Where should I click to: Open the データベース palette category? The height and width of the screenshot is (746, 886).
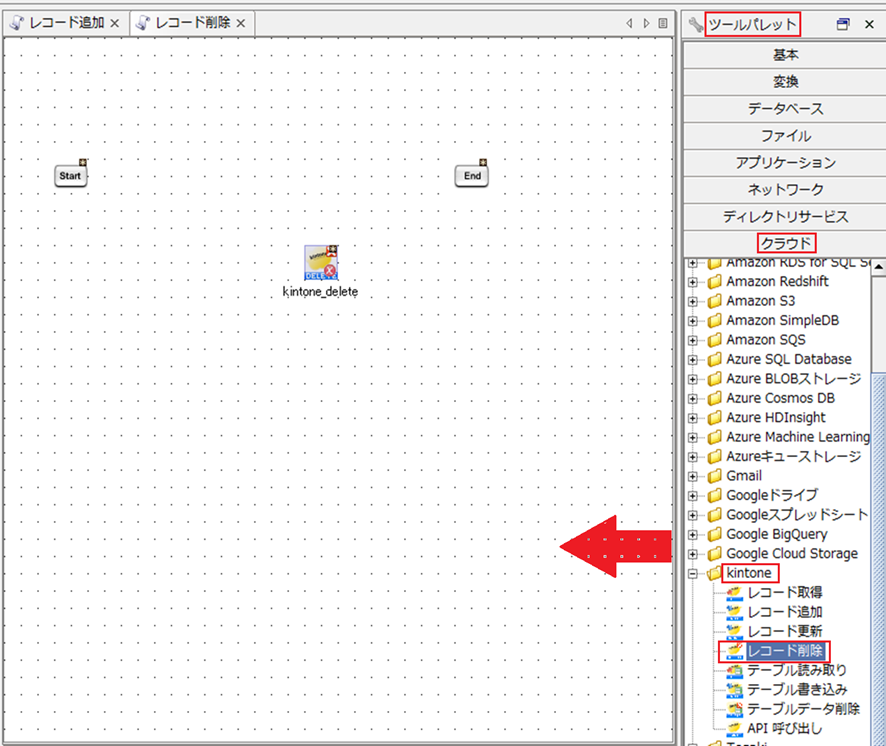tap(785, 109)
